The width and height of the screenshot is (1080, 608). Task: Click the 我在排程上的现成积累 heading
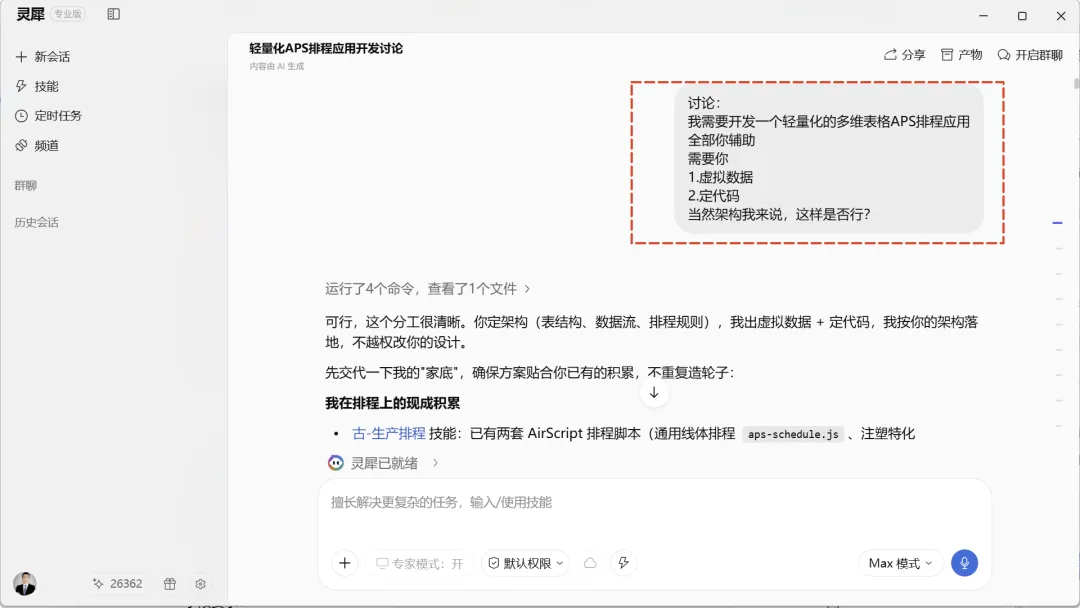pos(393,403)
